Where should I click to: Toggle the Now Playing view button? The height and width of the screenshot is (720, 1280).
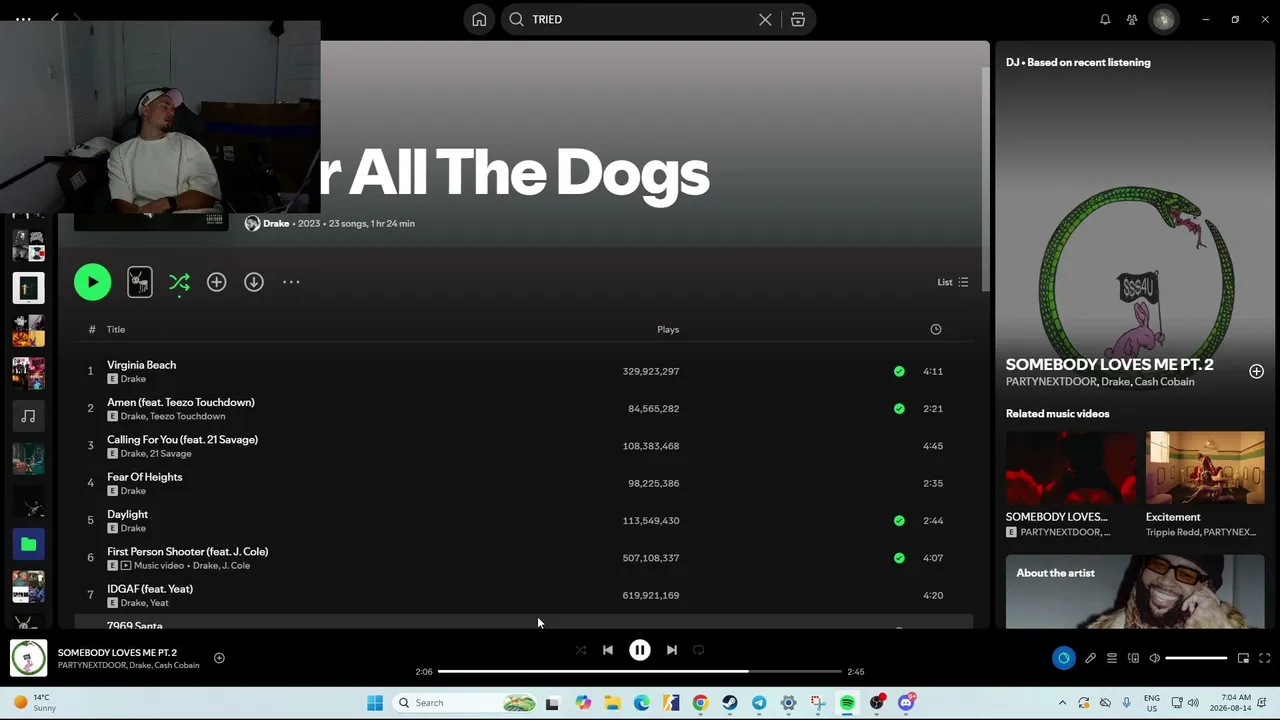(1063, 658)
